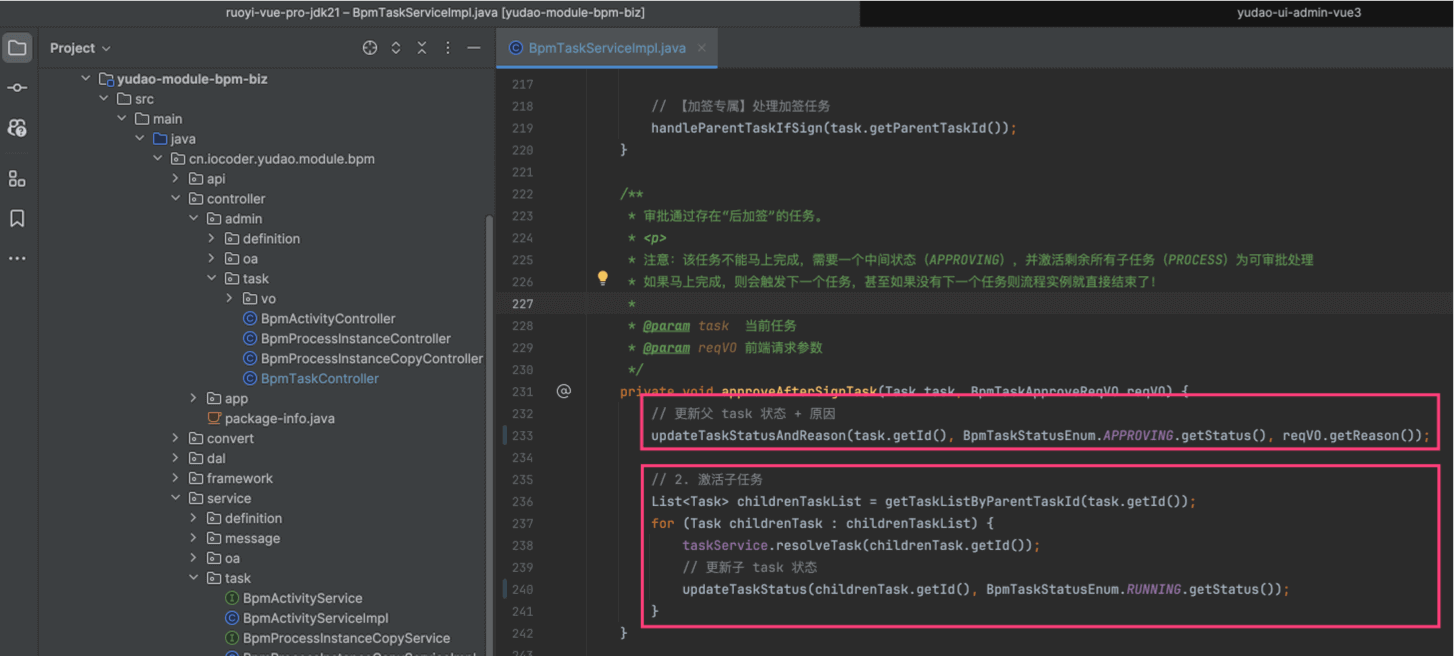Click the More tool windows ellipsis
Image resolution: width=1454 pixels, height=656 pixels.
[17, 259]
